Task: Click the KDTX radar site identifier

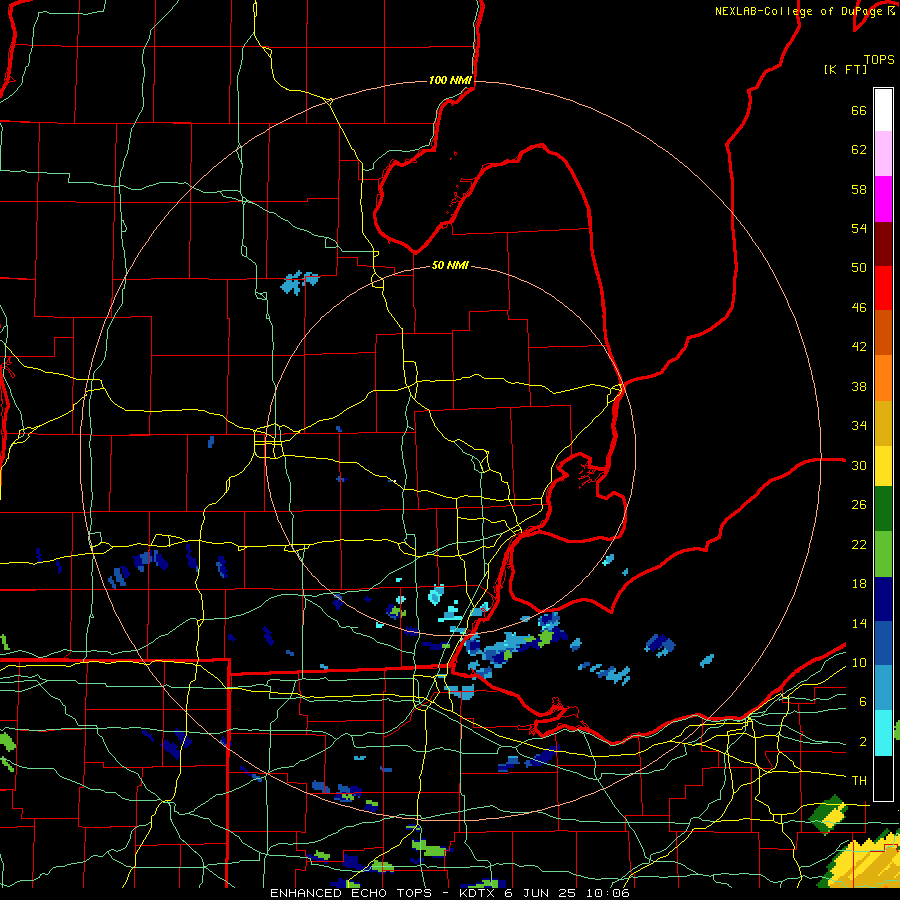Action: [478, 893]
